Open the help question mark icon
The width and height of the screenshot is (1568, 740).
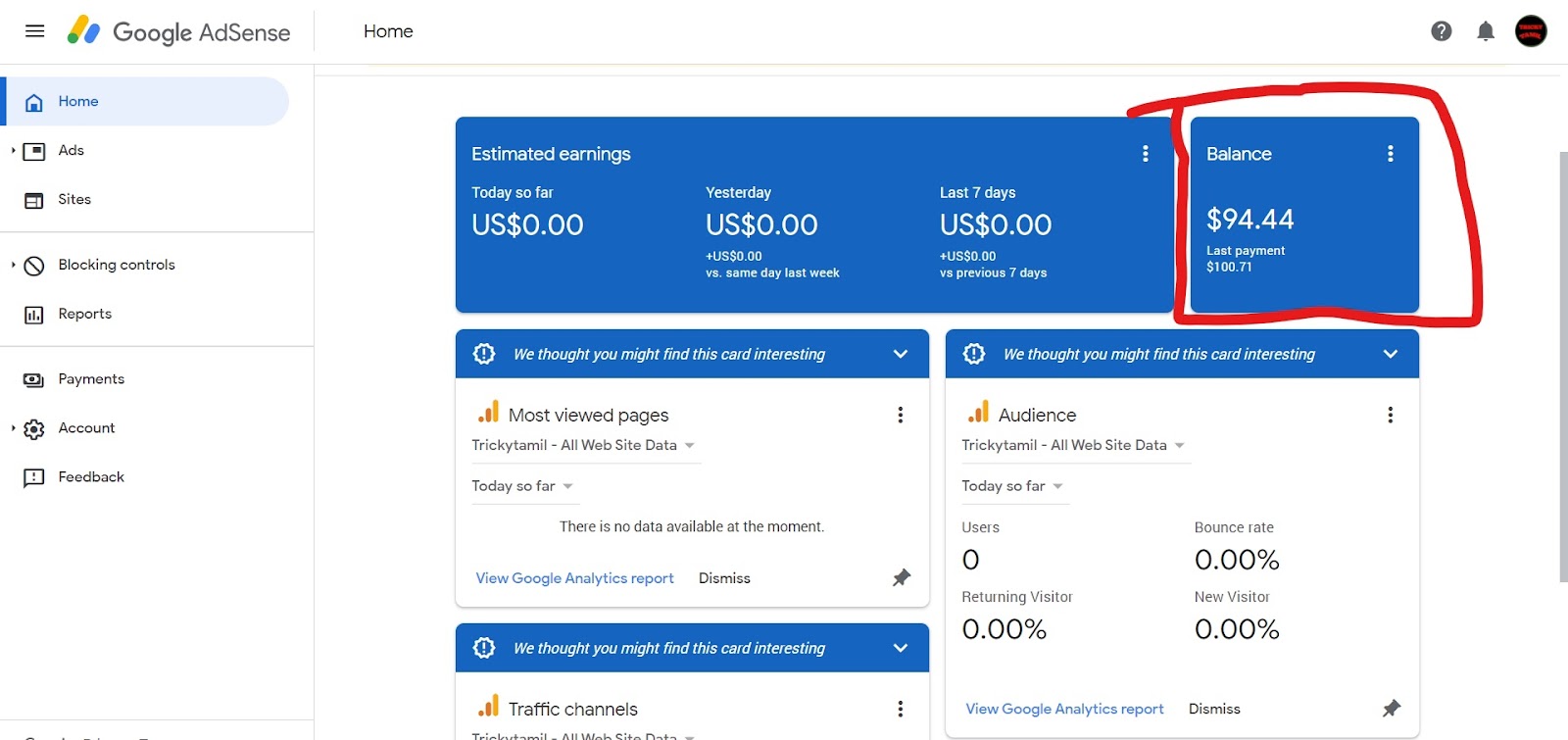(x=1442, y=31)
